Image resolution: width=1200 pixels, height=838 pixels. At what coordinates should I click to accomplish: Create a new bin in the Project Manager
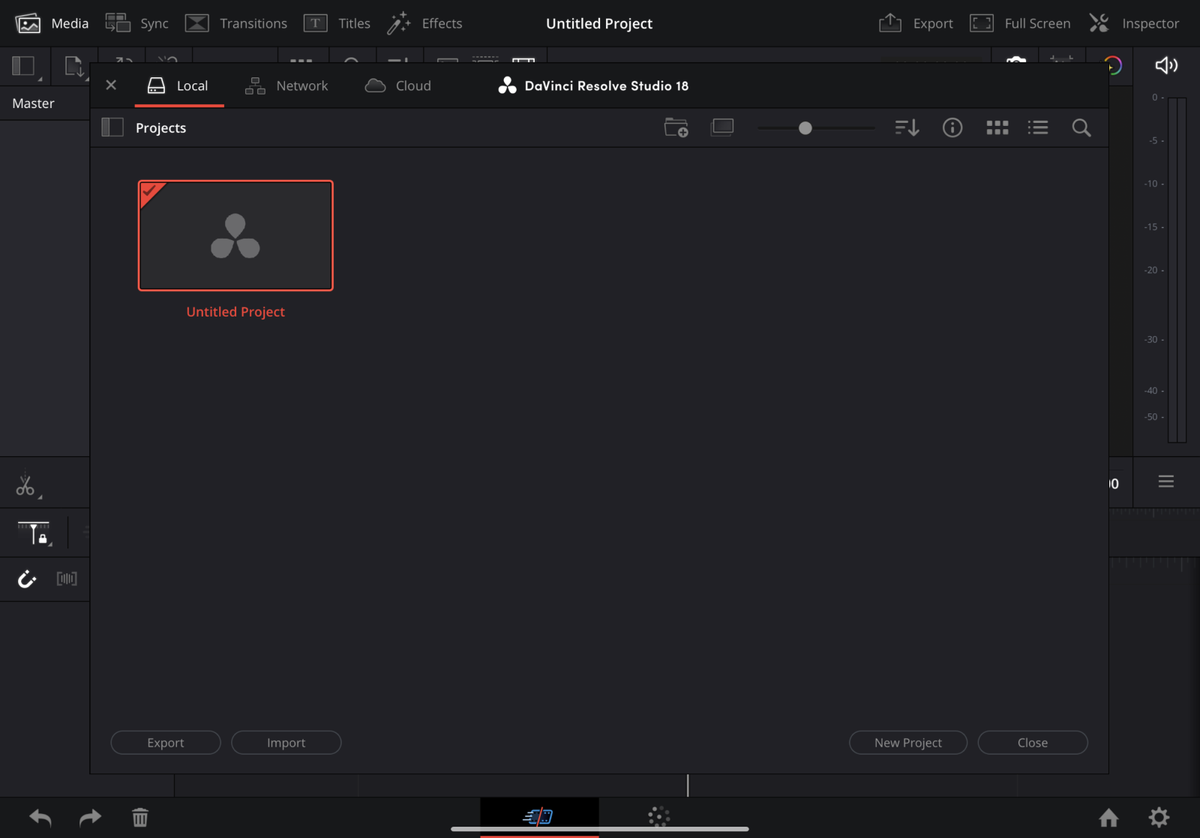[676, 127]
